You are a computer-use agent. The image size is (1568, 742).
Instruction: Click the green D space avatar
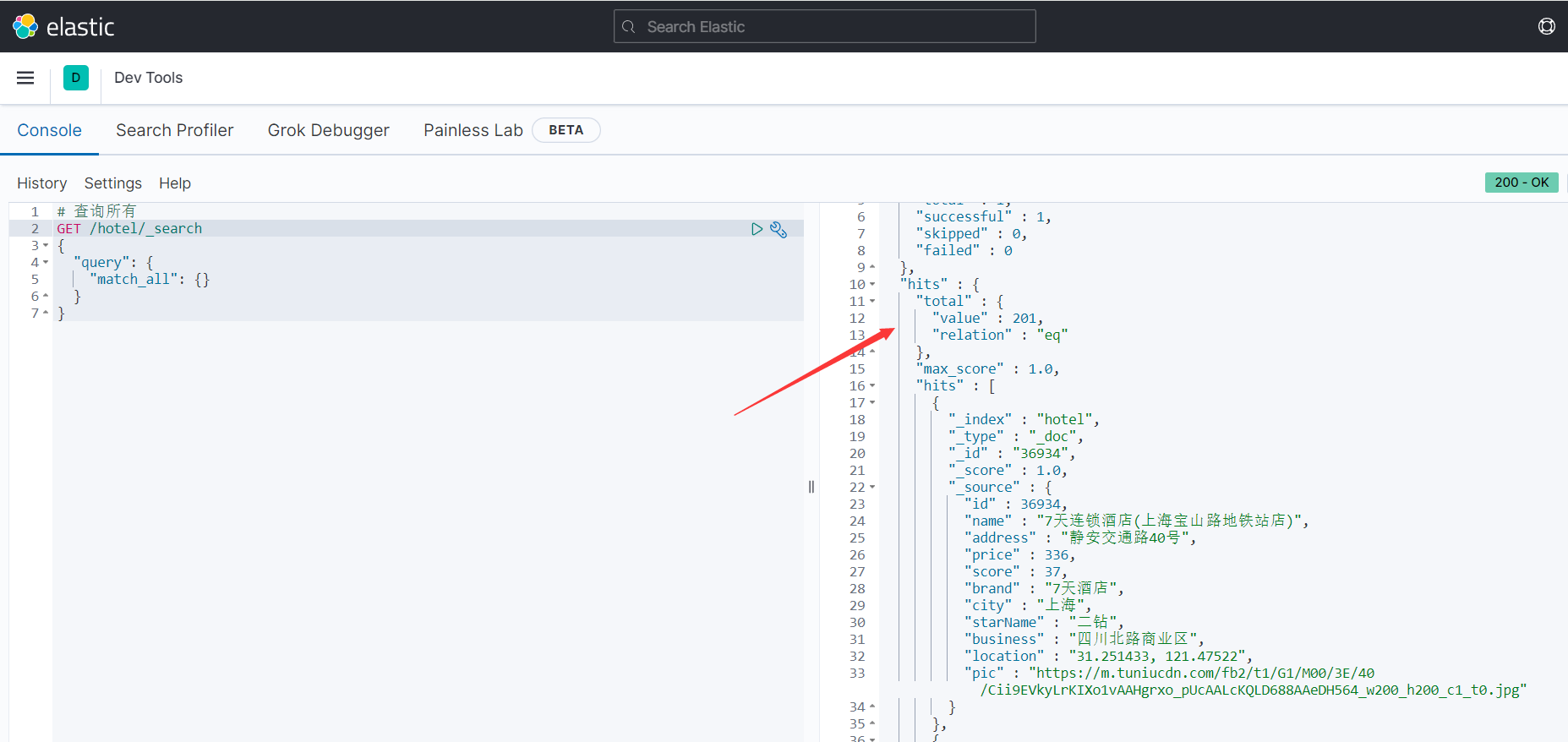(x=75, y=78)
